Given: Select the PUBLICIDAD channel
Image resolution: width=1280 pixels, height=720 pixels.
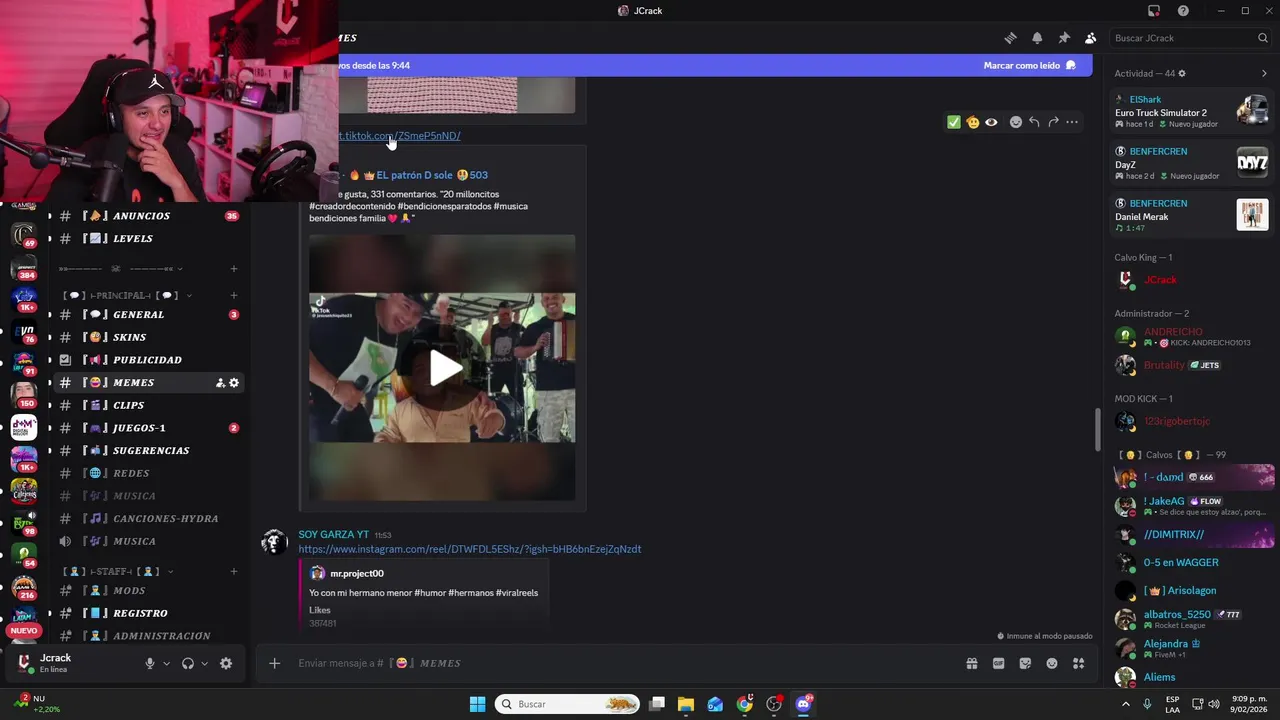Looking at the screenshot, I should (x=148, y=360).
